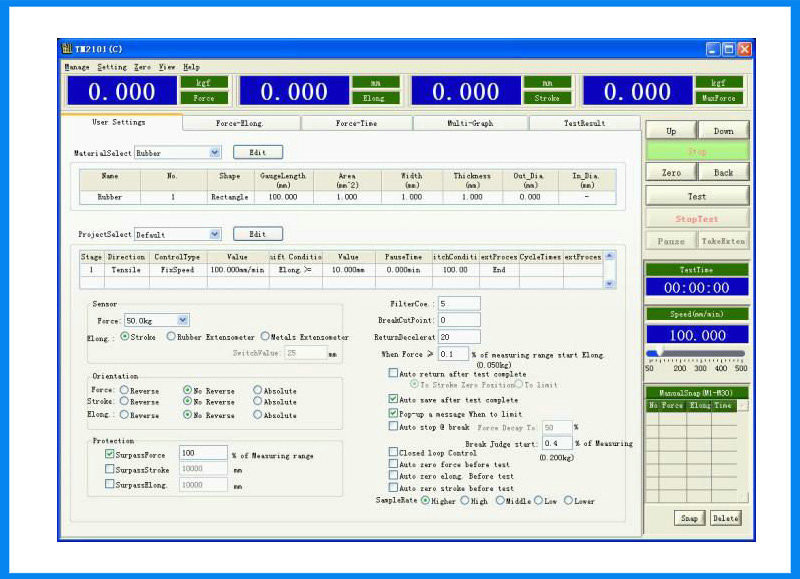Click the TM2101 application title bar icon
800x579 pixels.
tap(67, 48)
